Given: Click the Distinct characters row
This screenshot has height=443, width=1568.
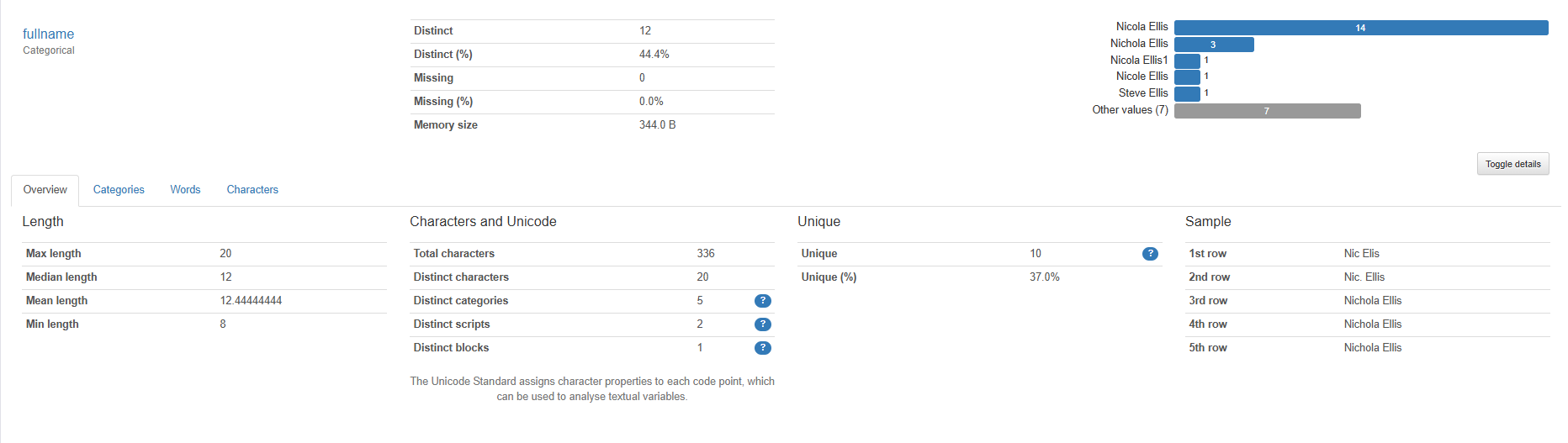Looking at the screenshot, I should (x=592, y=277).
